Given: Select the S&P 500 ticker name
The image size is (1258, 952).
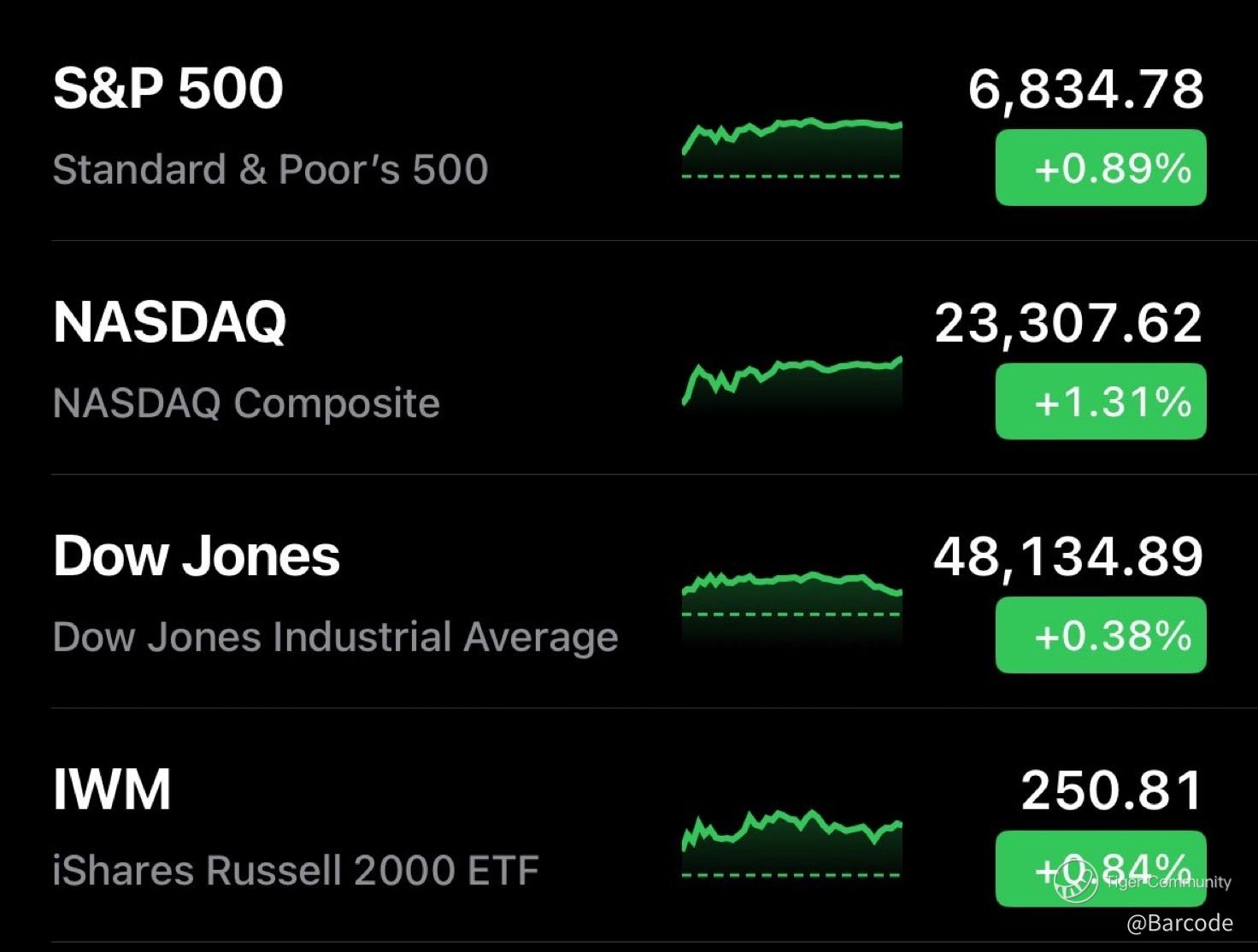Looking at the screenshot, I should [x=168, y=88].
